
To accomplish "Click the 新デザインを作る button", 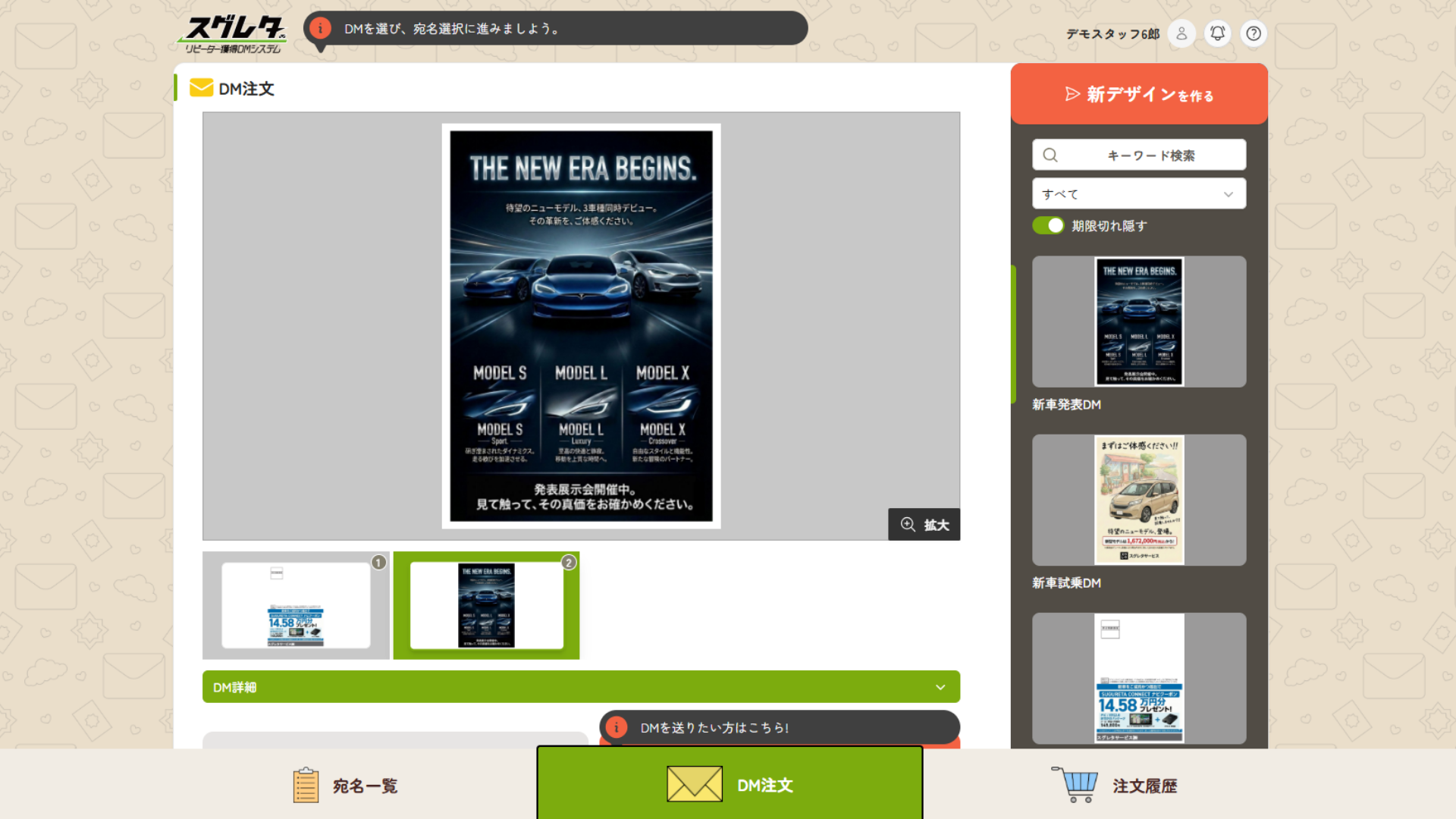I will pyautogui.click(x=1139, y=95).
